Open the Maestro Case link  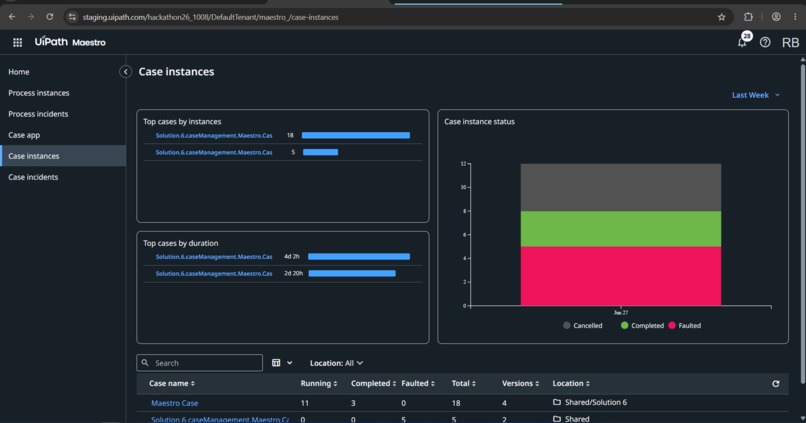174,403
